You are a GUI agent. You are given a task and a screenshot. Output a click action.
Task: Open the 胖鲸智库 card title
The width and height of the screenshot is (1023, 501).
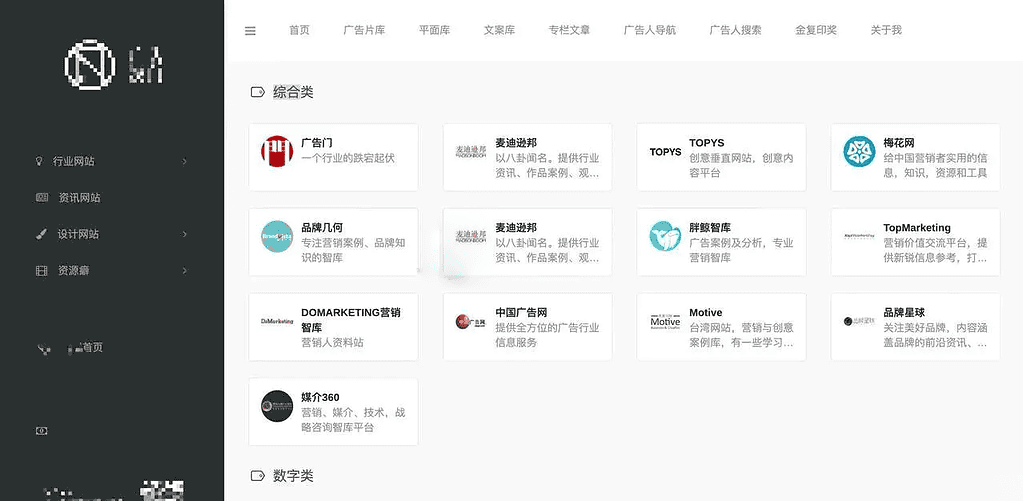click(x=710, y=228)
